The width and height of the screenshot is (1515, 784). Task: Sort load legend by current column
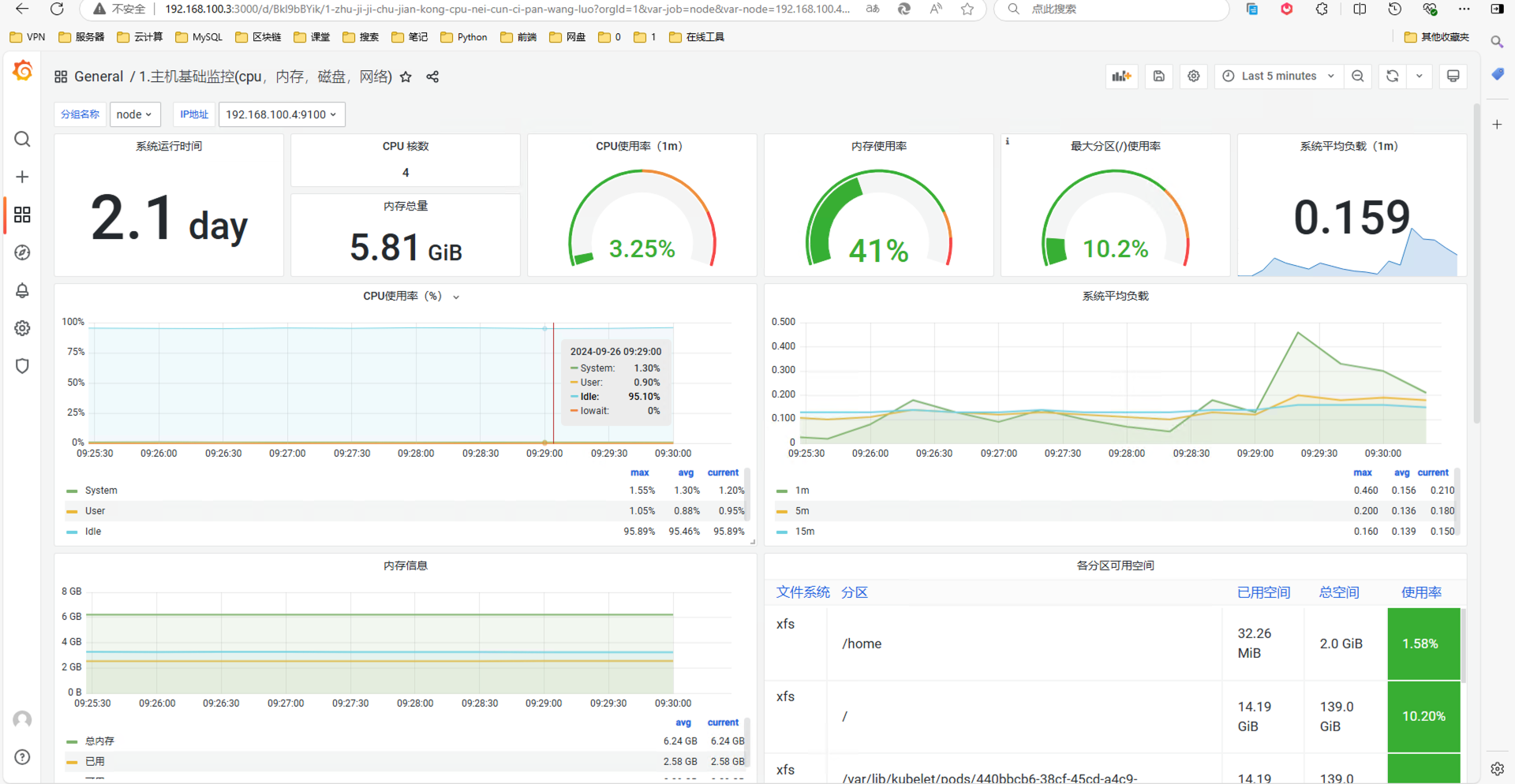pos(1433,472)
